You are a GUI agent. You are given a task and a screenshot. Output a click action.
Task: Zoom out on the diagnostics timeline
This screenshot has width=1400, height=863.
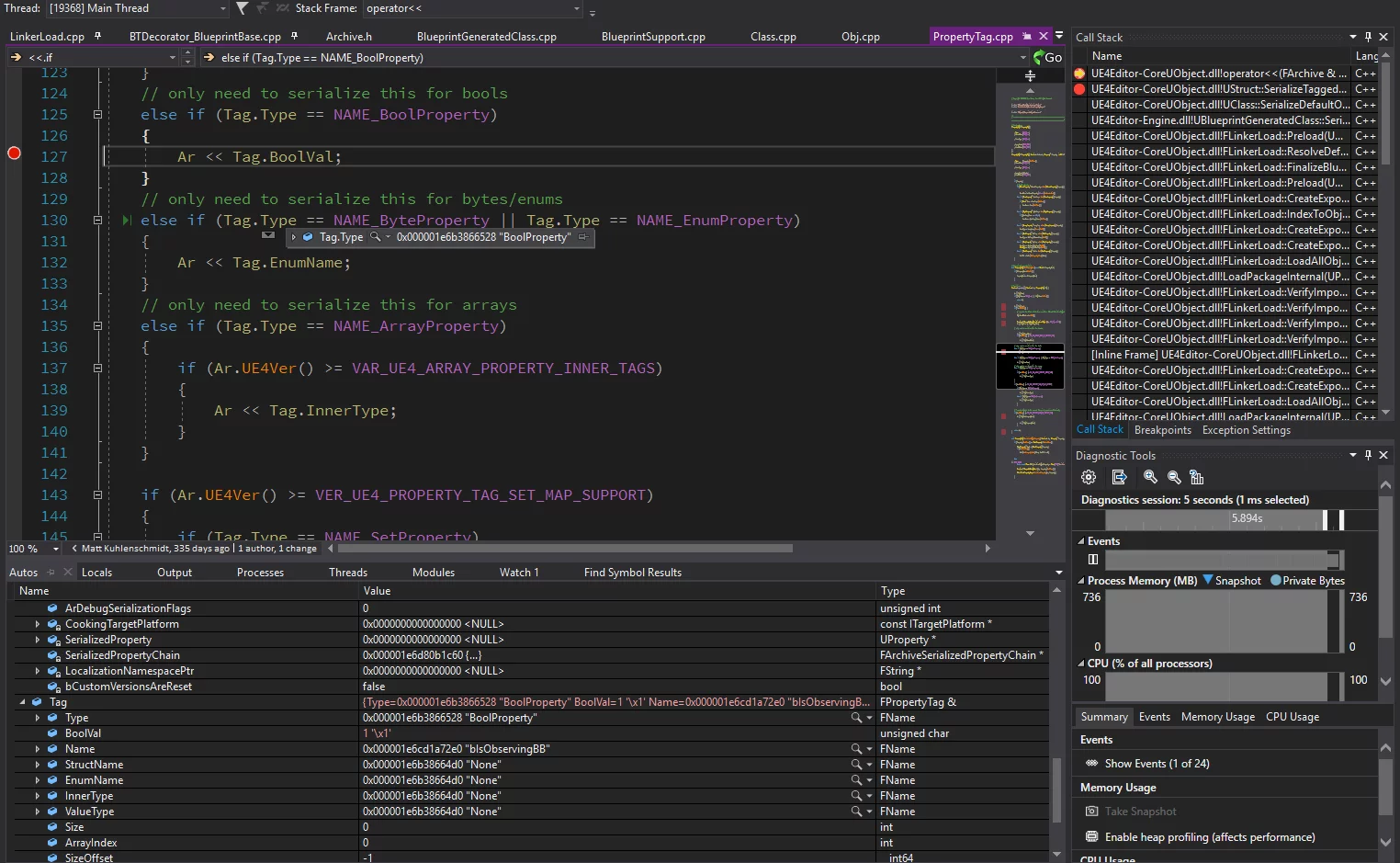[1174, 477]
